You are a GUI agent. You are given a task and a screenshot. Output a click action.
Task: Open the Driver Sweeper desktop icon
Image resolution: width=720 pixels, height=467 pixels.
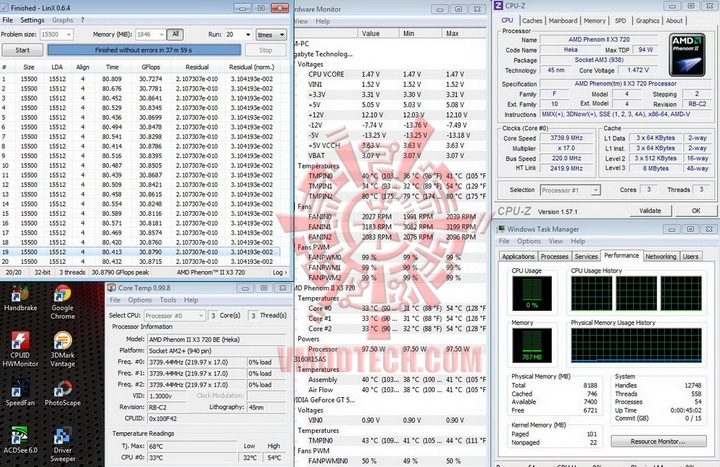pos(62,444)
